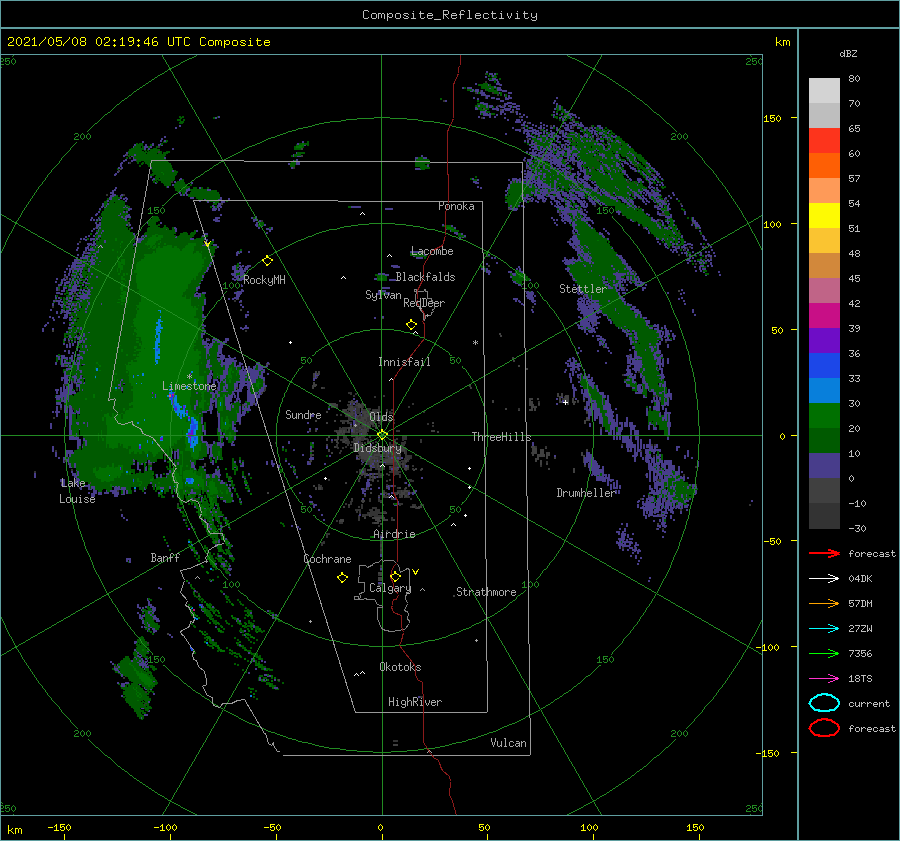Select the red forecast ellipse symbol
This screenshot has height=841, width=900.
point(824,727)
